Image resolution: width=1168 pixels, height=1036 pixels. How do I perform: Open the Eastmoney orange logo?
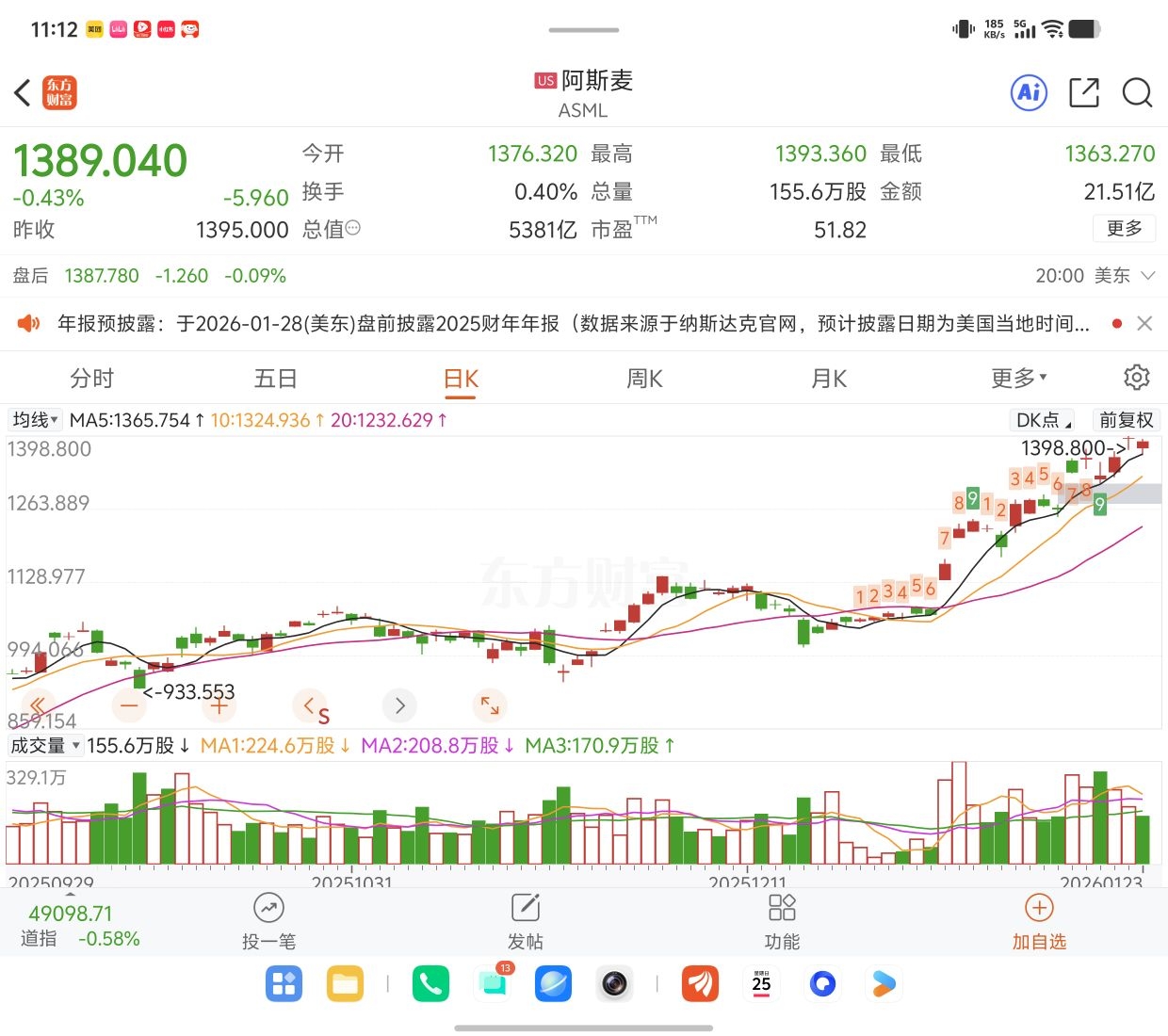59,93
